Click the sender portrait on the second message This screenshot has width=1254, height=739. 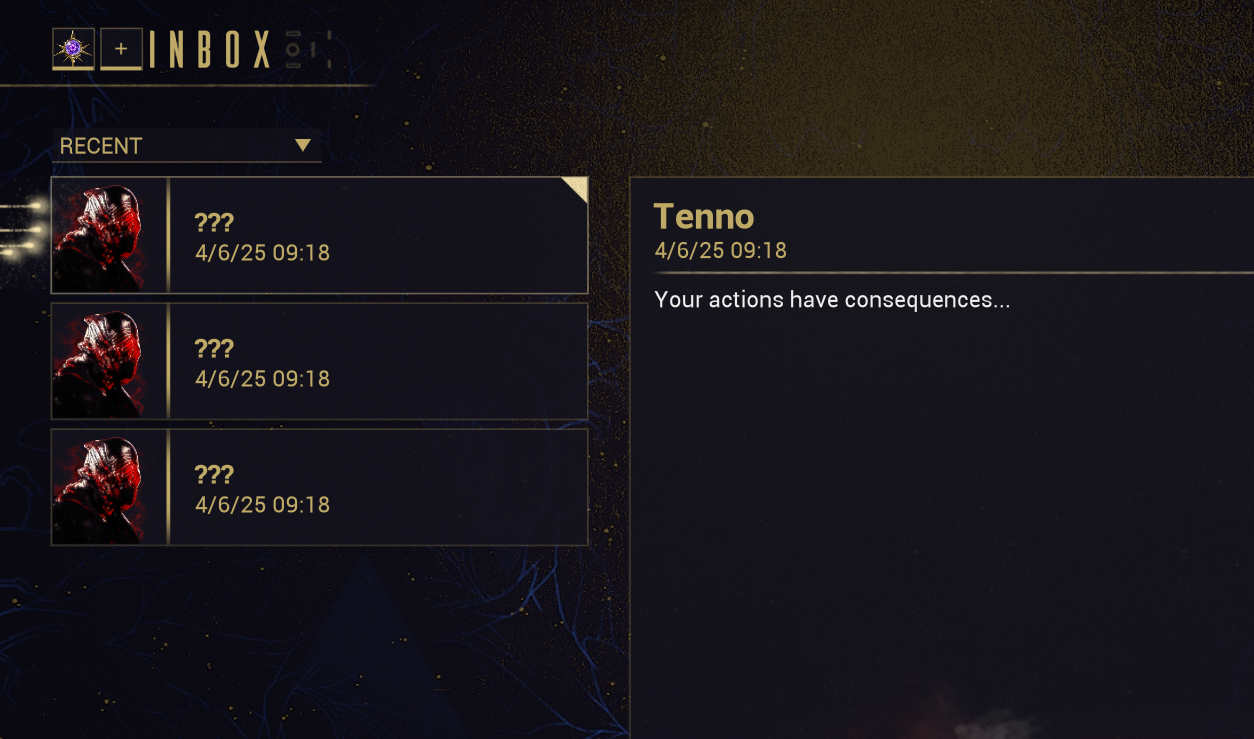99,362
